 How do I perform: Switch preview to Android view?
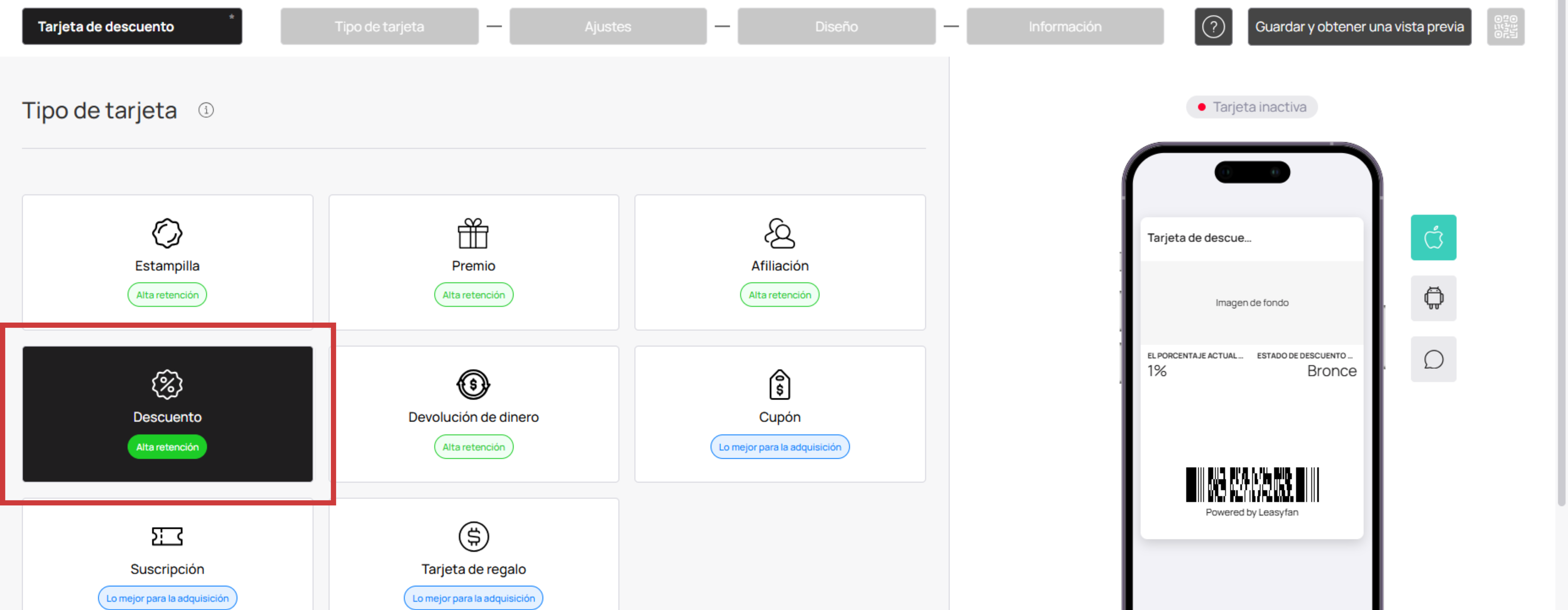pos(1433,298)
